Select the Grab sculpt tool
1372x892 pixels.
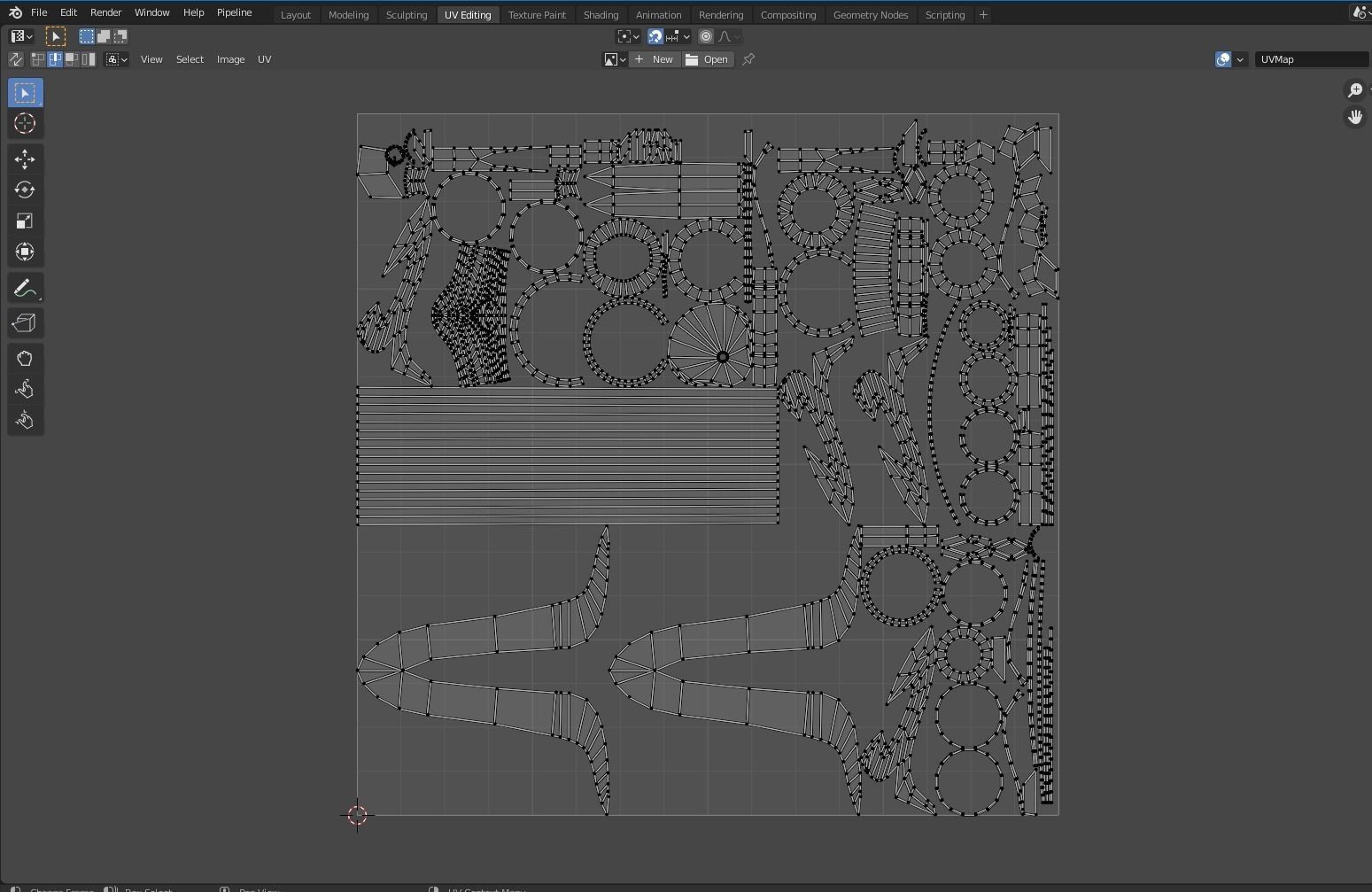(x=25, y=359)
